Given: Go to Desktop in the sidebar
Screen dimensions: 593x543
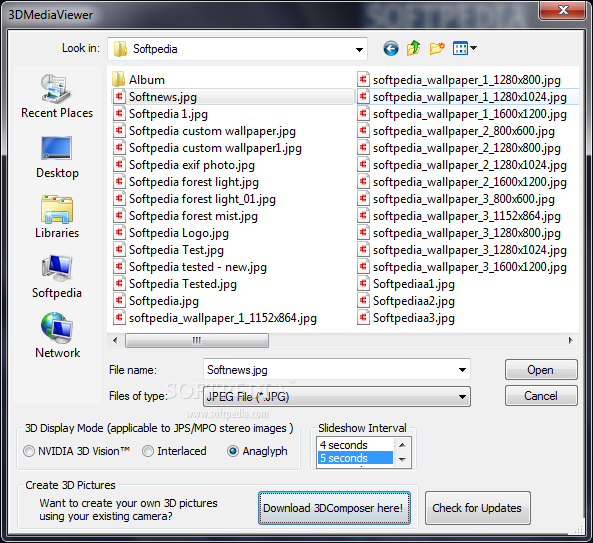Looking at the screenshot, I should 57,157.
